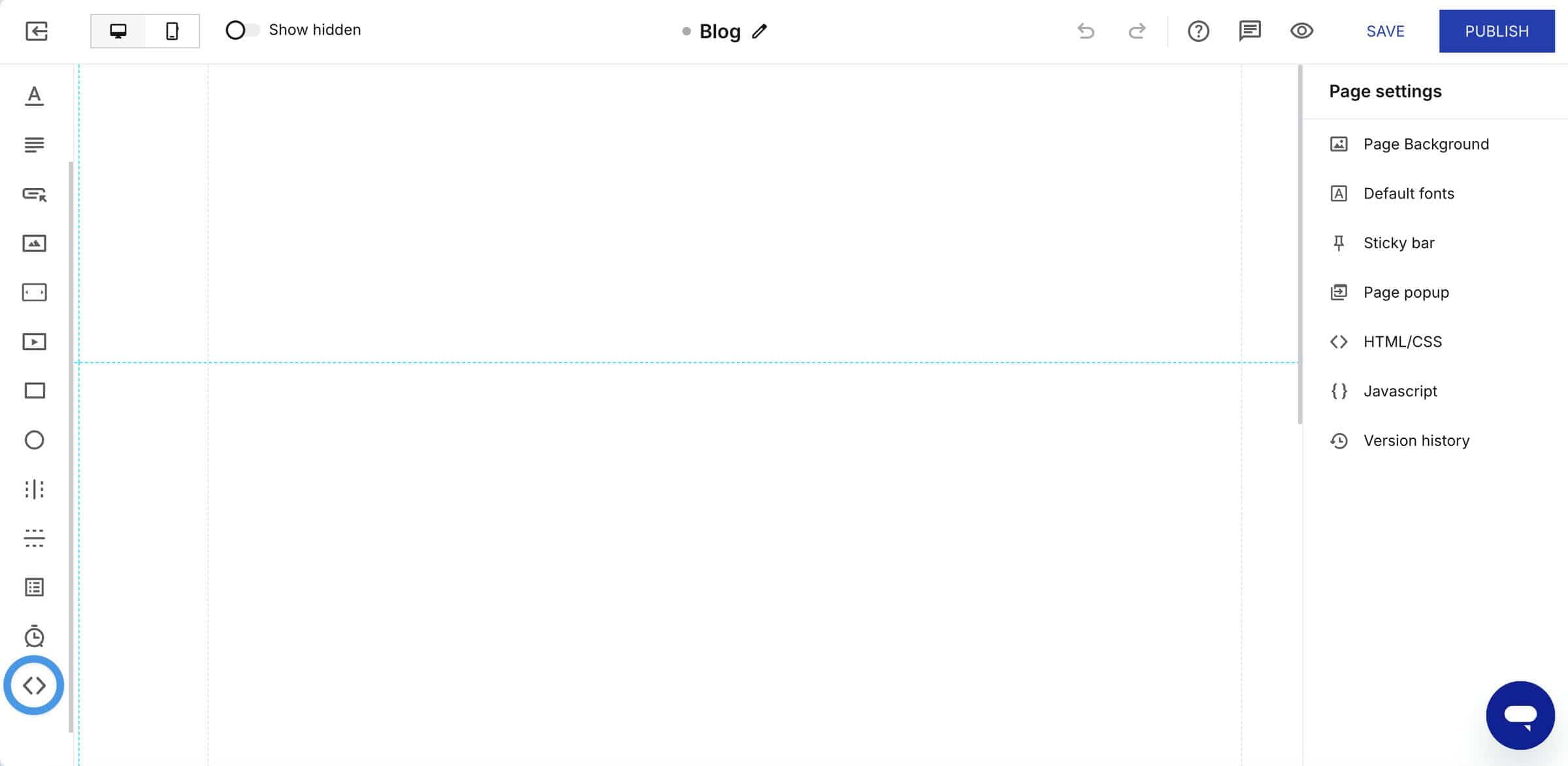Select the button element tool

(35, 194)
